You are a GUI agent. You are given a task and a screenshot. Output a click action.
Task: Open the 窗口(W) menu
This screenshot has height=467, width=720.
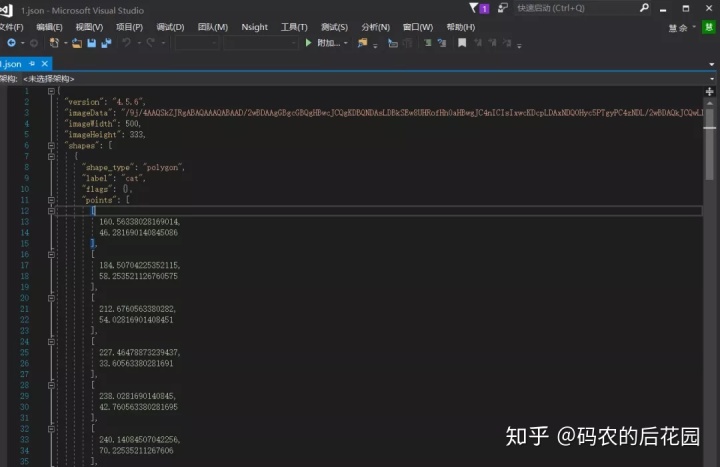point(418,27)
